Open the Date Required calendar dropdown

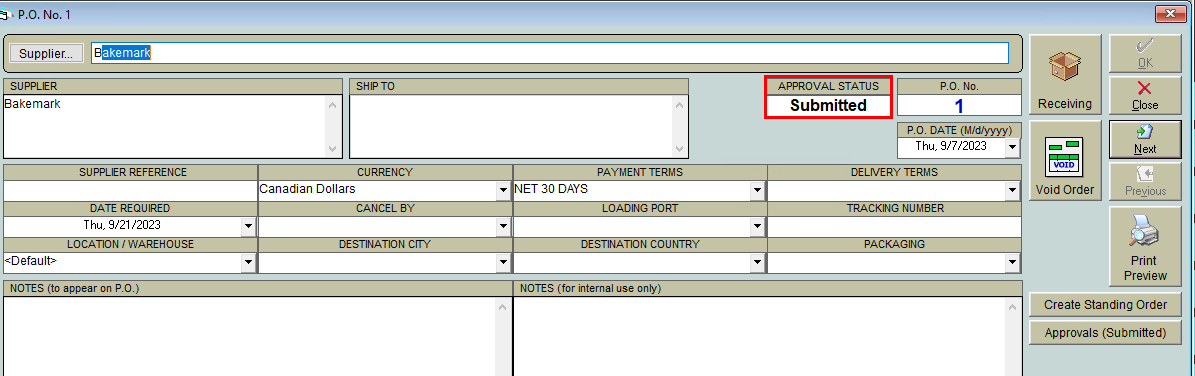coord(248,226)
